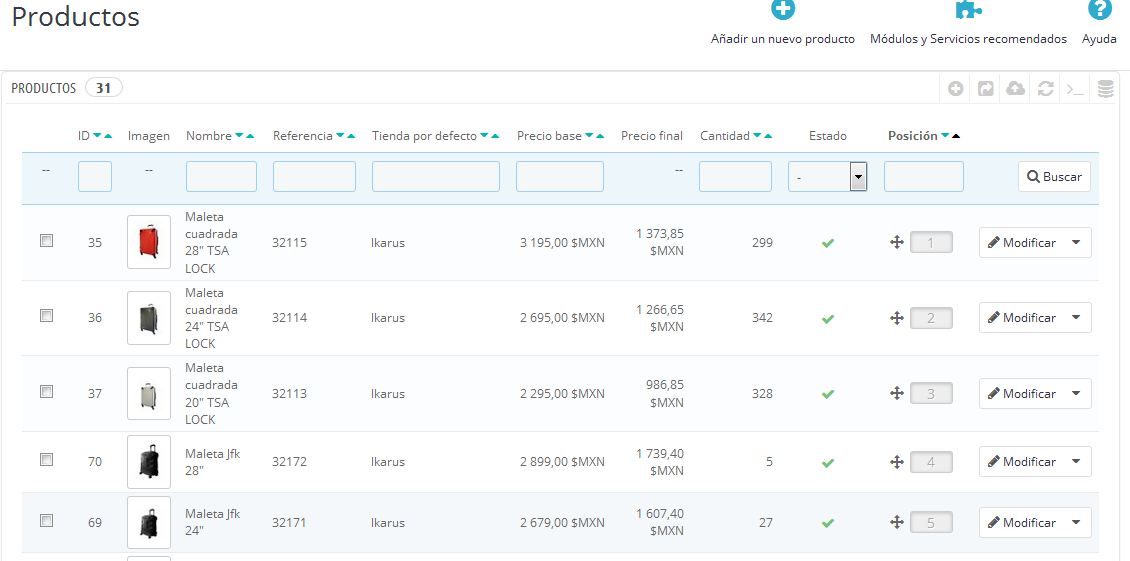Sort Tienda por defecto descending
1130x561 pixels.
pos(484,136)
